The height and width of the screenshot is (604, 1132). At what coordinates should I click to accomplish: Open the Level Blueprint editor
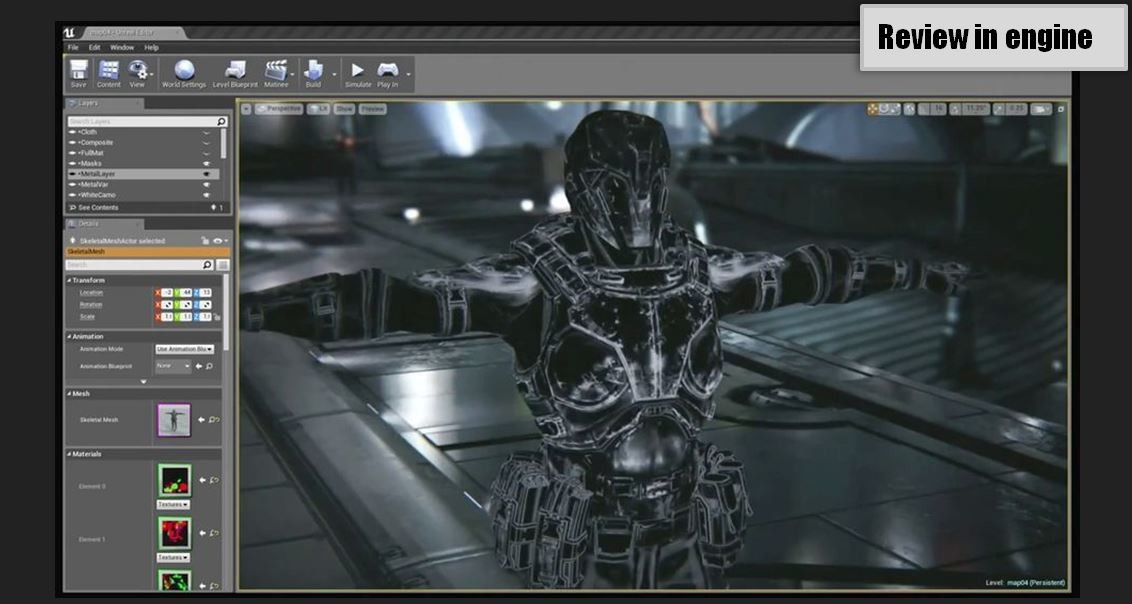tap(235, 70)
